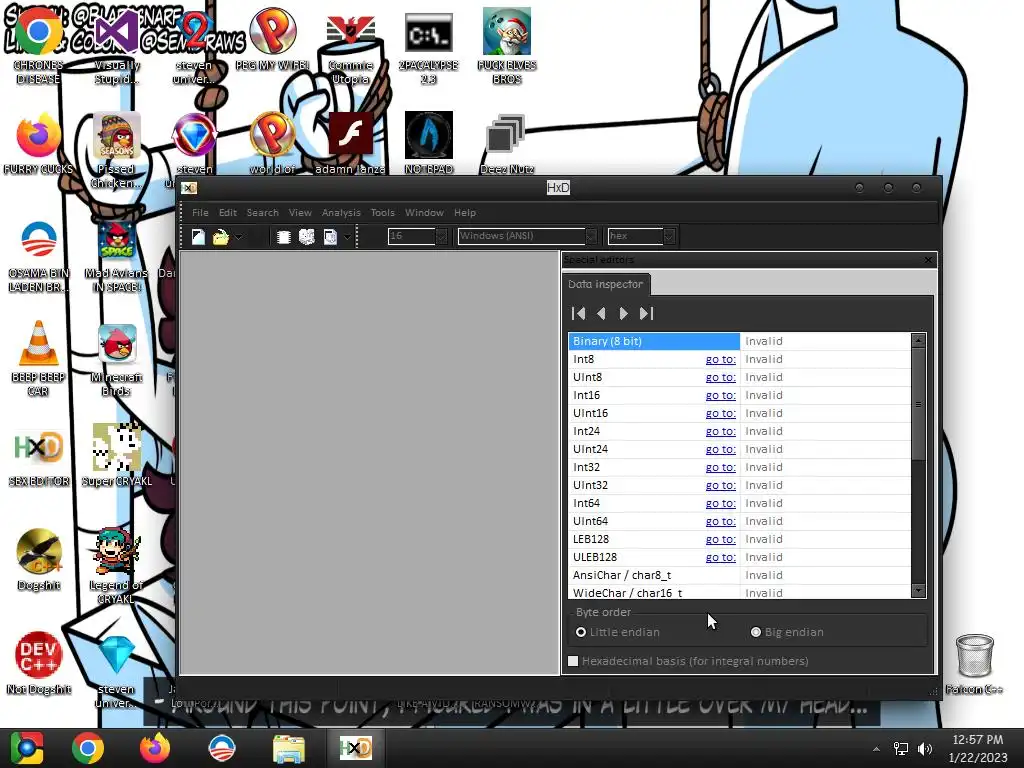Open the BEEP BEEP CAR VLC desktop icon

pyautogui.click(x=39, y=358)
